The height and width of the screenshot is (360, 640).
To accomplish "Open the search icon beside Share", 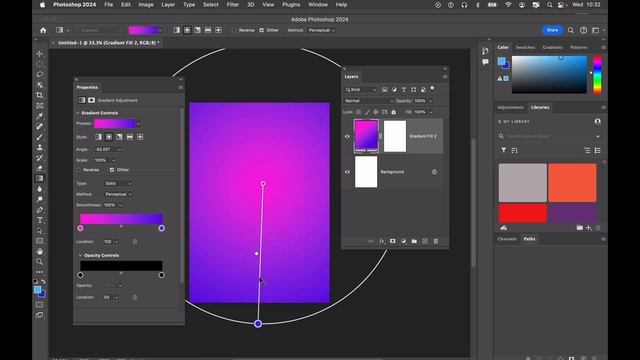I will tap(571, 30).
